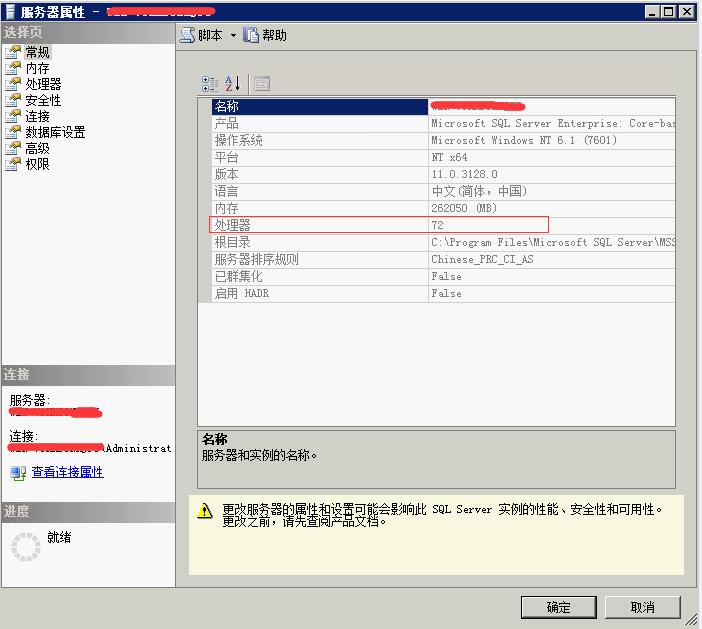Click the 服务器排序规则 property row
Image resolution: width=702 pixels, height=629 pixels.
(443, 259)
